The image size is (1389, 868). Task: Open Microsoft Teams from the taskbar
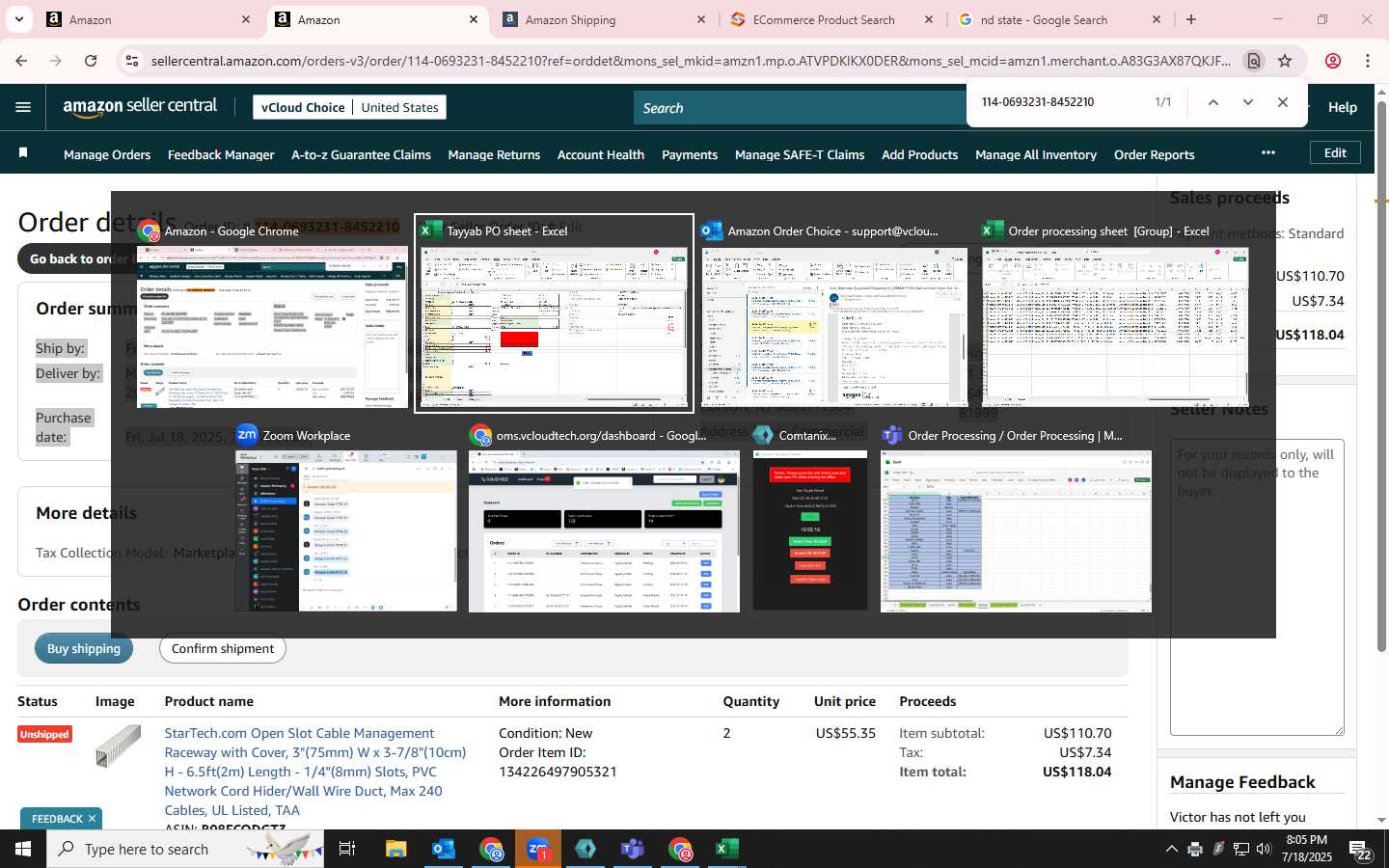coord(633,849)
